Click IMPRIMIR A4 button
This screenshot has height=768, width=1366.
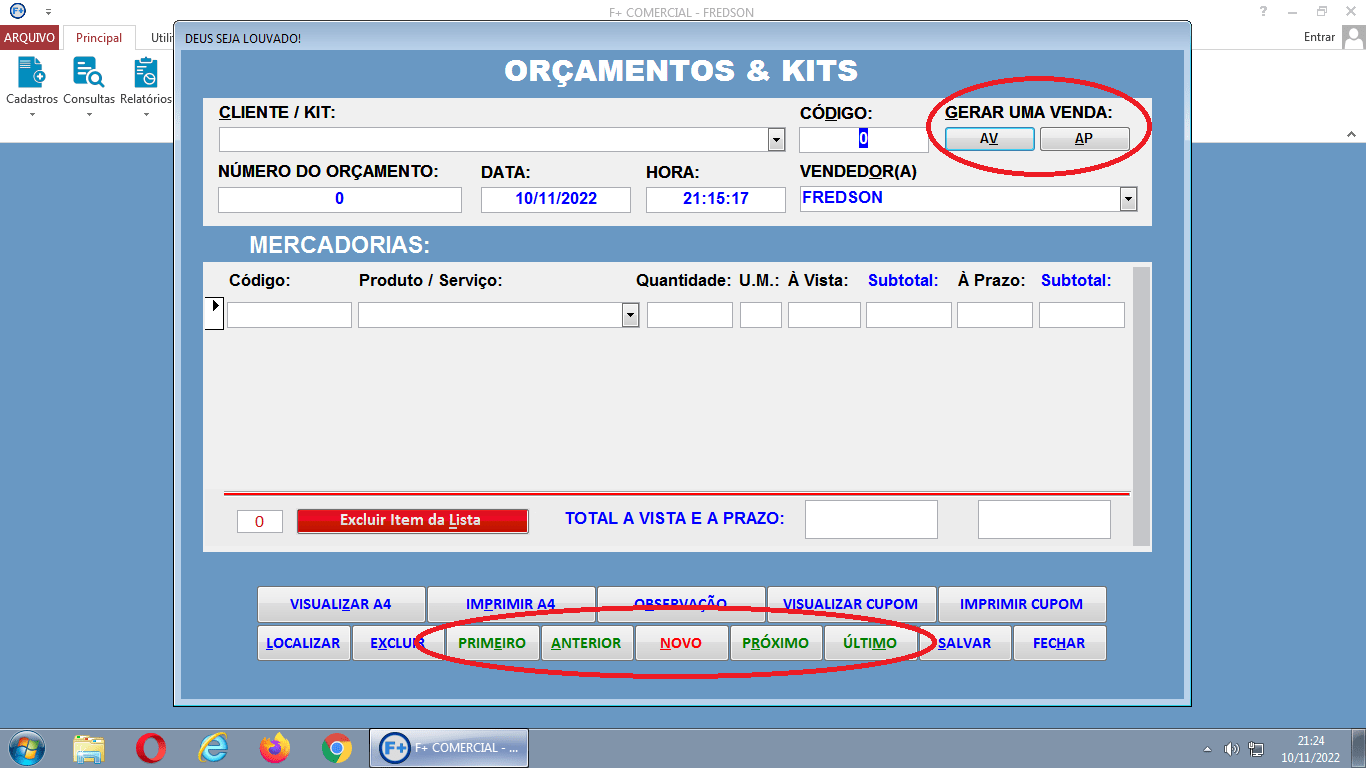(511, 604)
